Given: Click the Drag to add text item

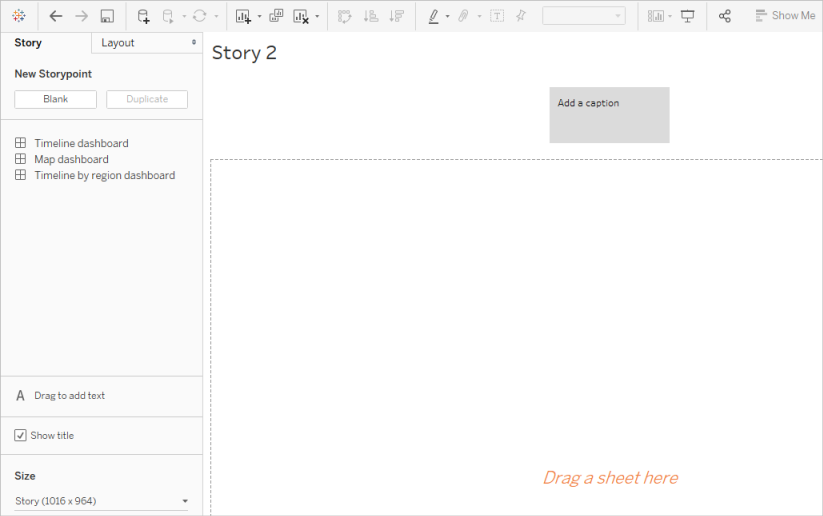Looking at the screenshot, I should tap(60, 396).
